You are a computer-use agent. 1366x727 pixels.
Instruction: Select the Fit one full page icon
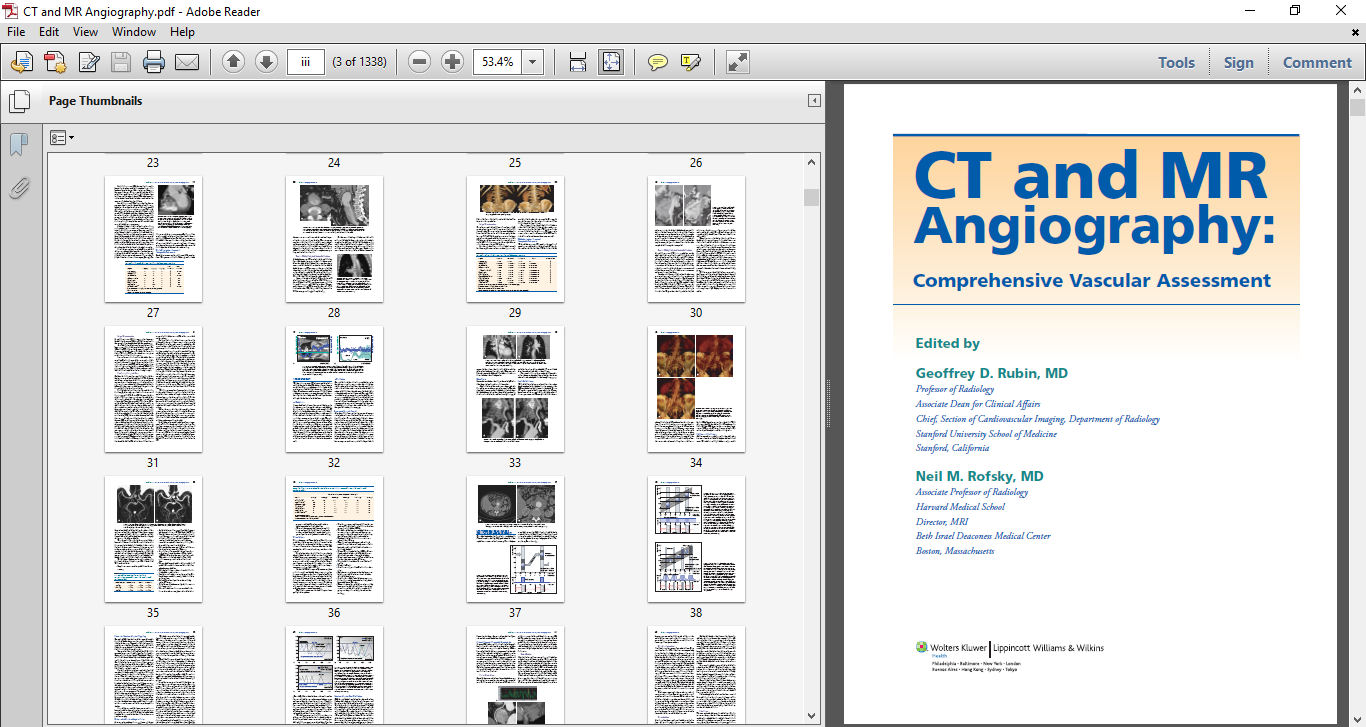pos(611,62)
